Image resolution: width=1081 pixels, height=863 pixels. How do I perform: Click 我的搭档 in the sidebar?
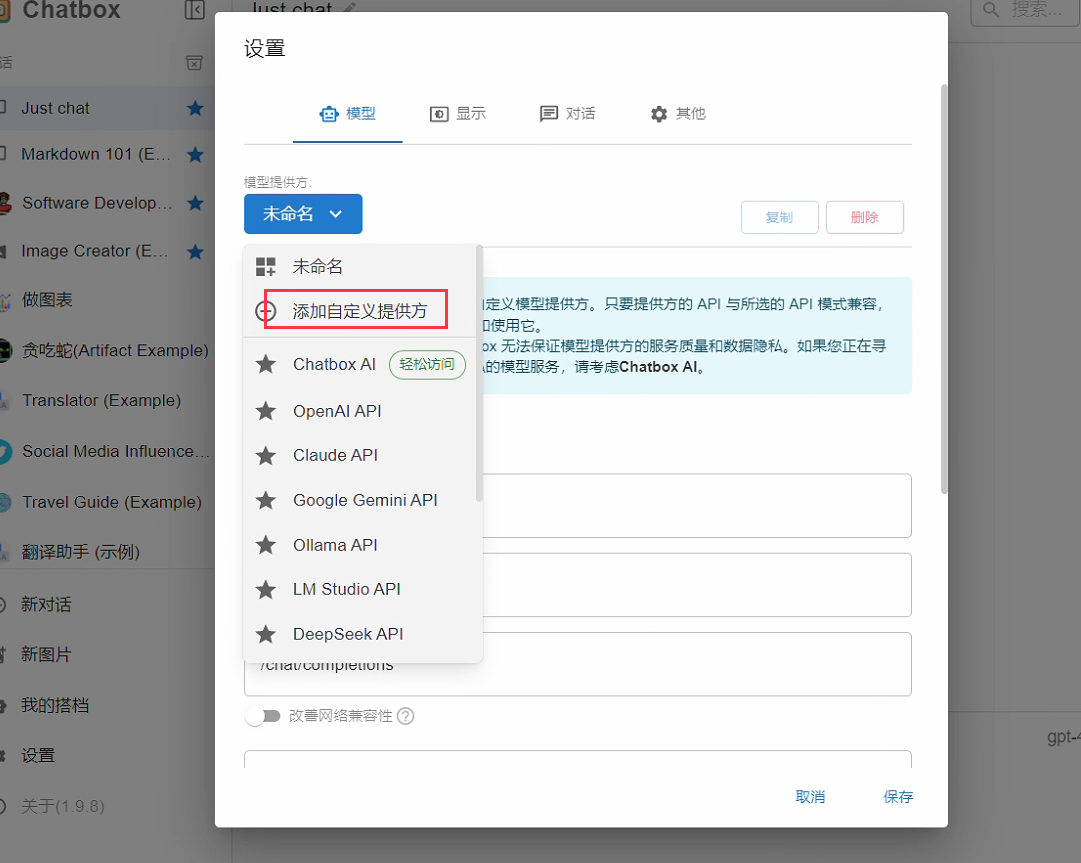tap(54, 705)
